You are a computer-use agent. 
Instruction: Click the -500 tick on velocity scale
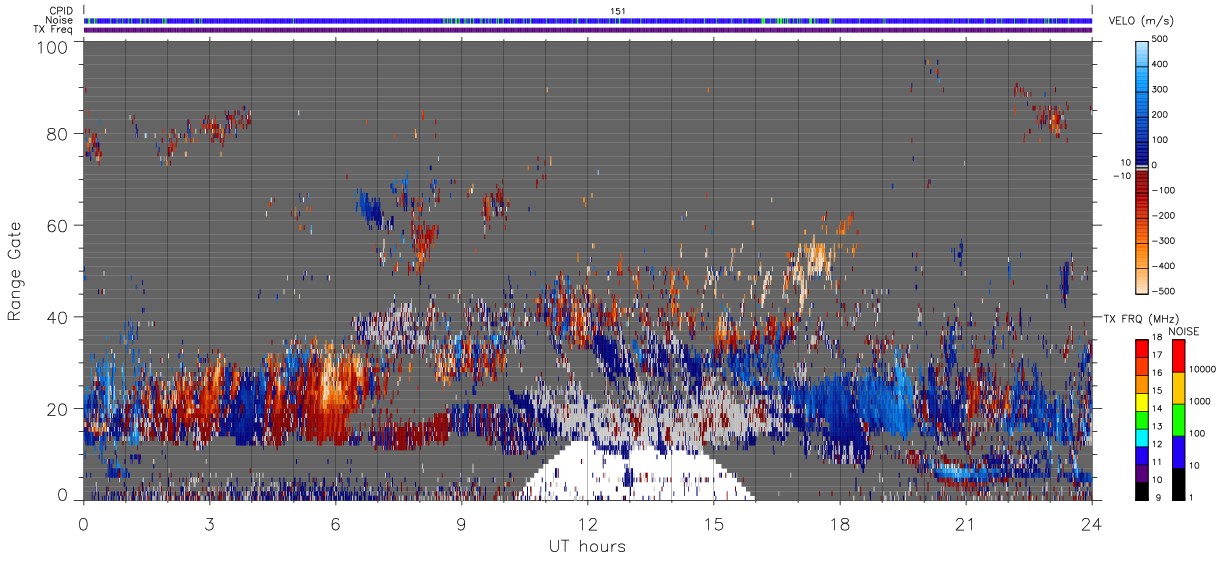1163,291
